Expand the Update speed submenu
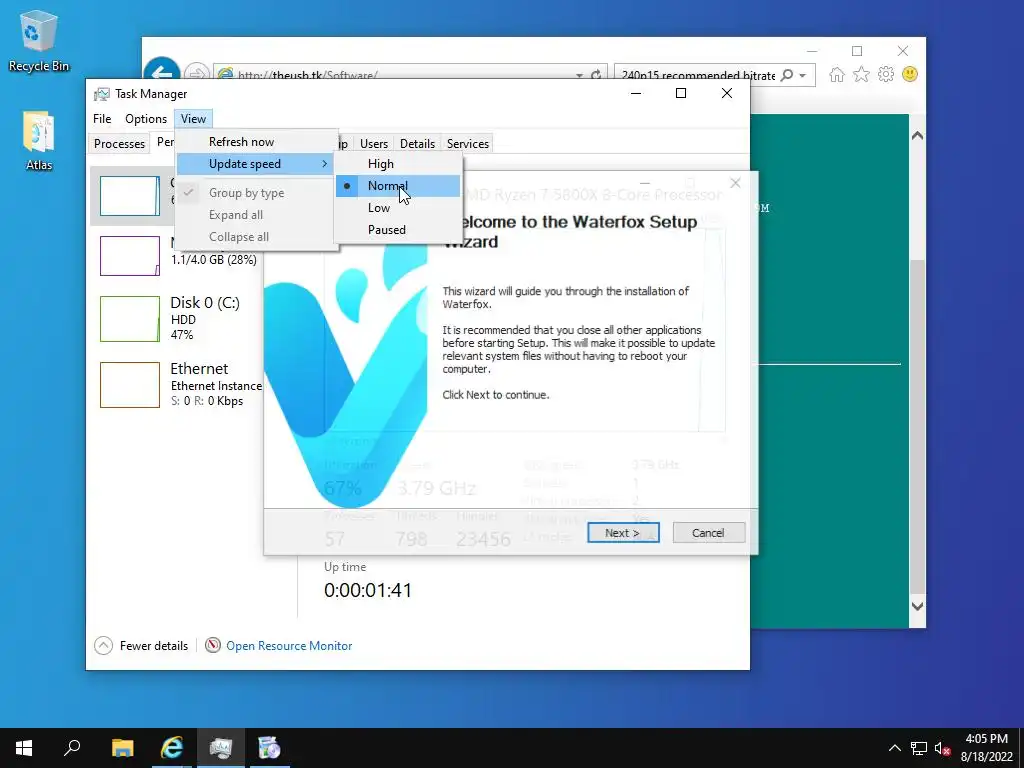Viewport: 1024px width, 768px height. (x=257, y=164)
